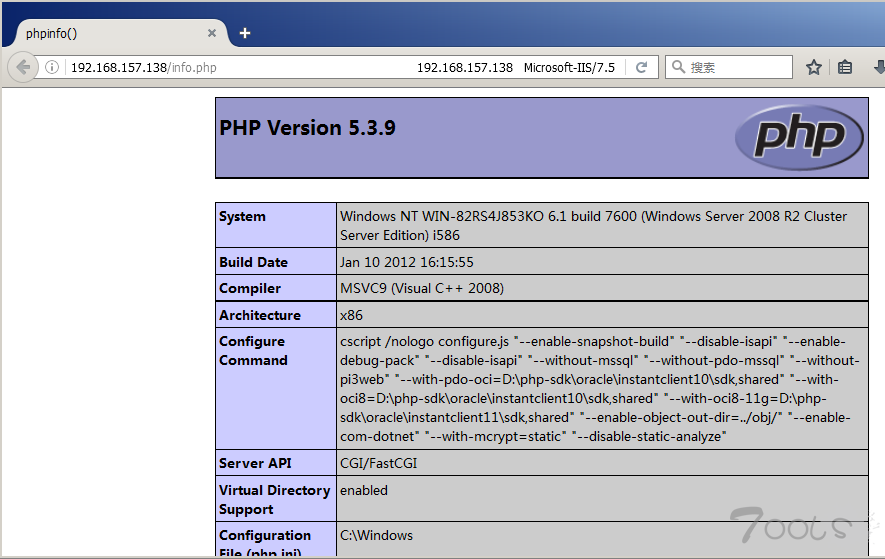Open the bookmarks list icon
Image resolution: width=885 pixels, height=559 pixels.
point(845,67)
